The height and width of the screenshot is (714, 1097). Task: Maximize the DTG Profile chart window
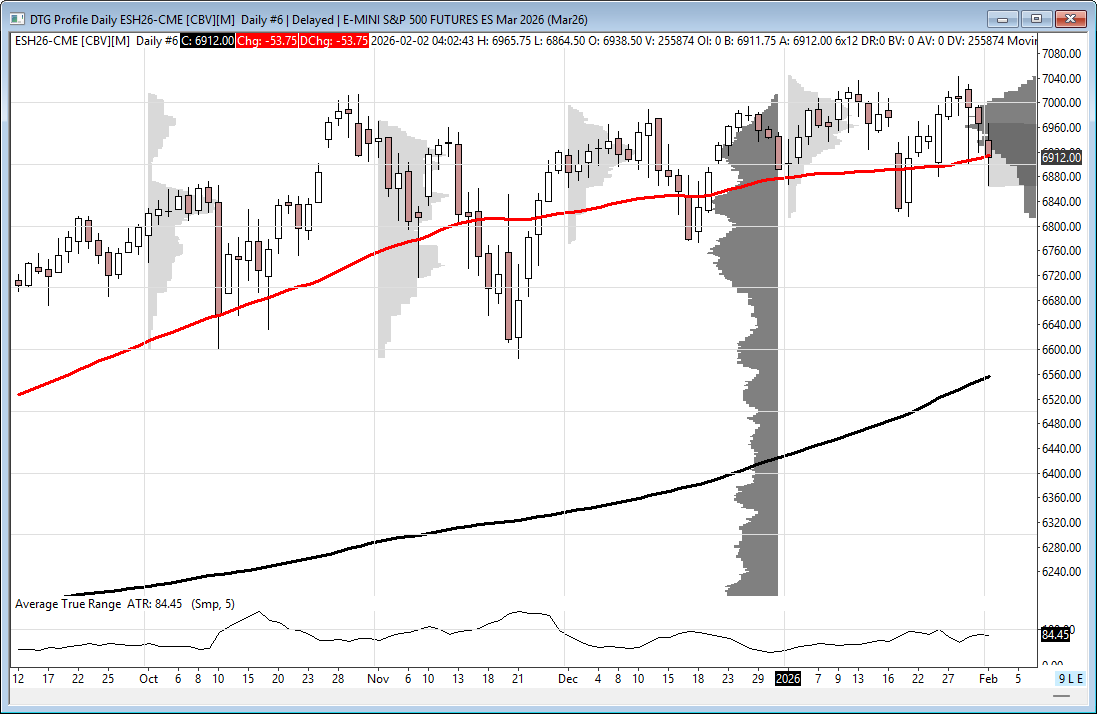pos(1036,18)
